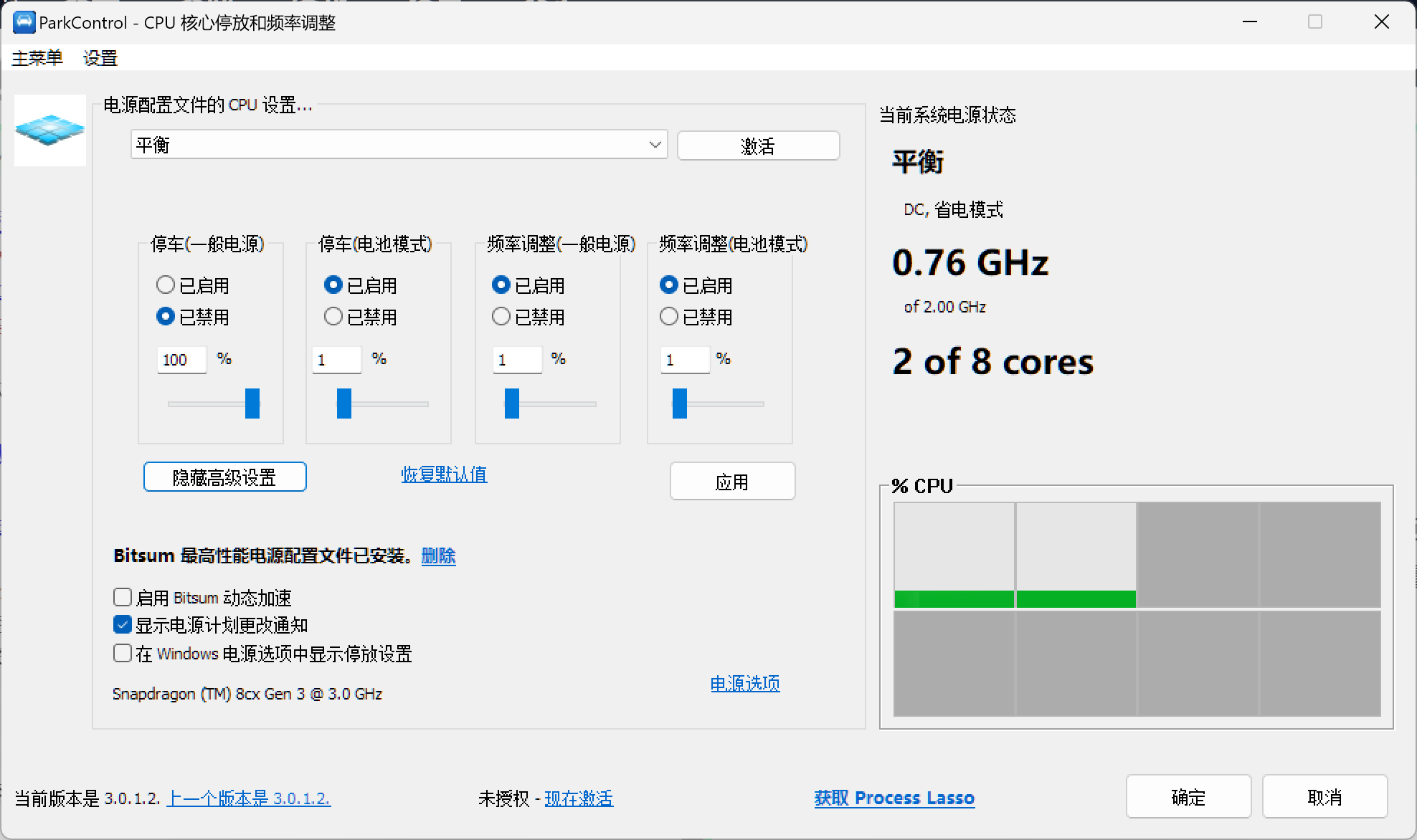Uncheck 显示电源计划更改通知

tap(122, 624)
